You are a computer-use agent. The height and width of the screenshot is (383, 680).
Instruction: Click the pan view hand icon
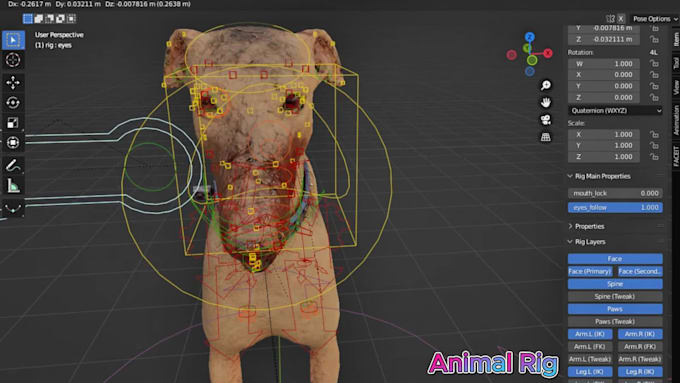click(546, 102)
